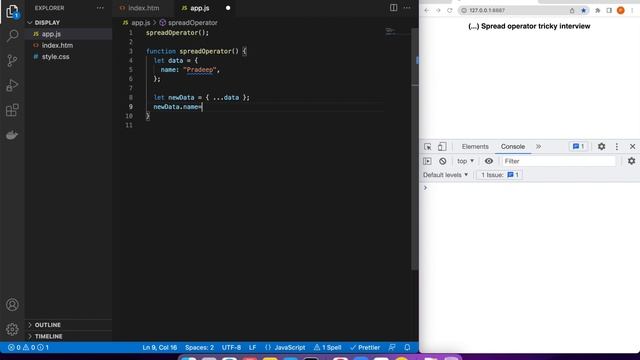Go forward in the browser
Screen dimensions: 640x360
pyautogui.click(x=438, y=10)
